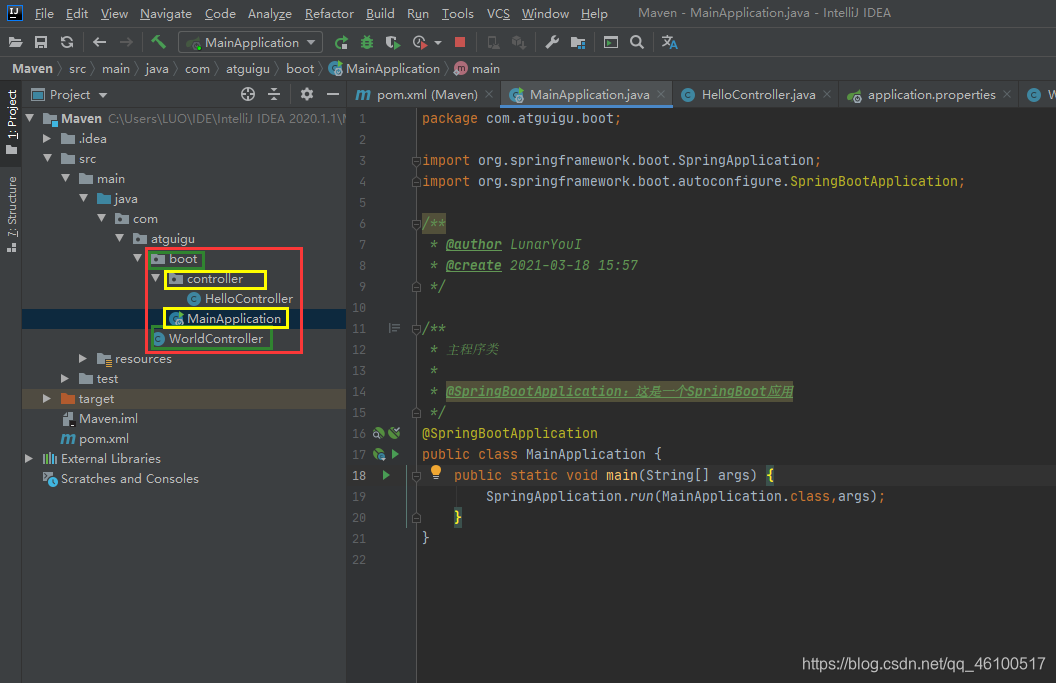Fold the main method at line 18

[x=416, y=476]
